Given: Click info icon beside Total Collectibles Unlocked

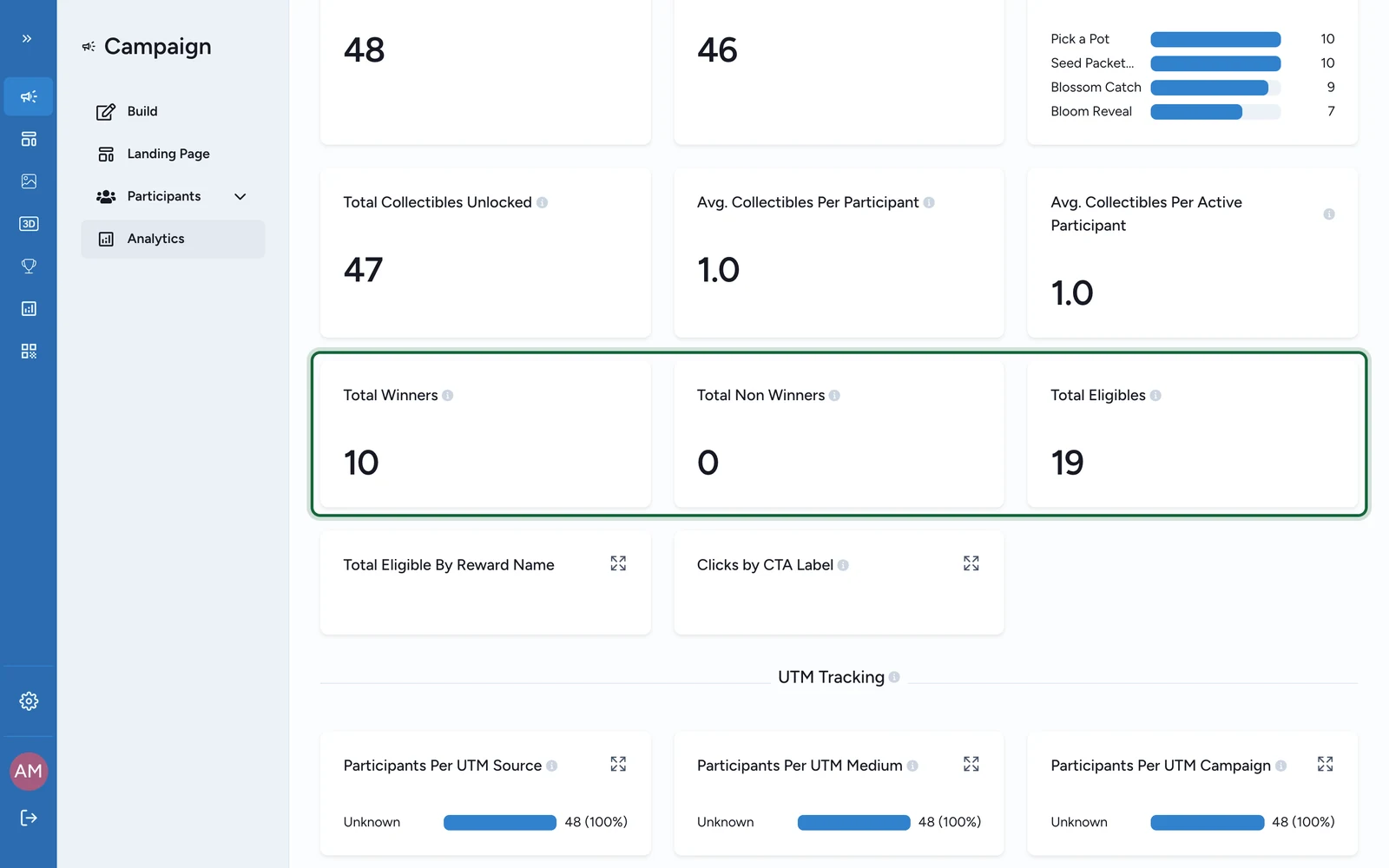Looking at the screenshot, I should pyautogui.click(x=542, y=202).
